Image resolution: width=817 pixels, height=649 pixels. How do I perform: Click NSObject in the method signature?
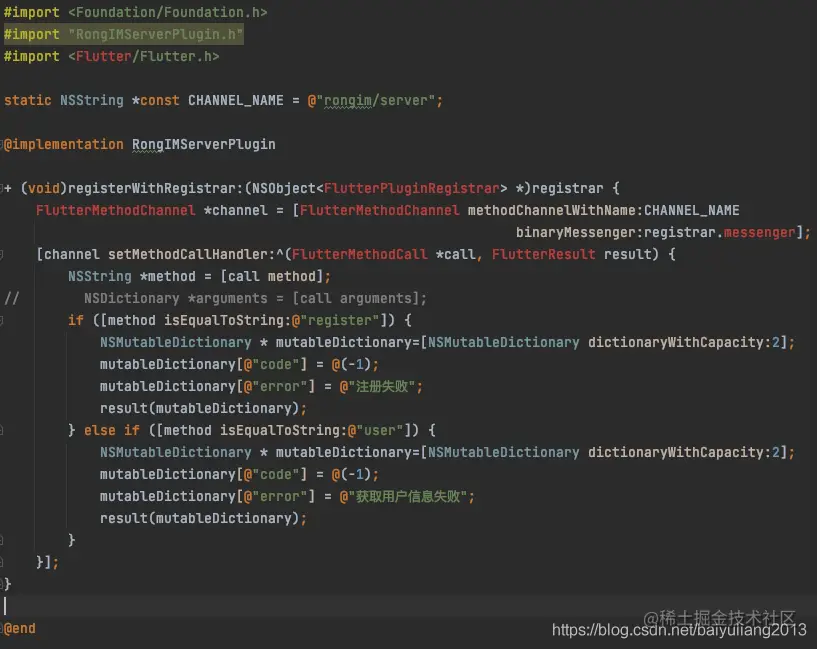[x=283, y=188]
